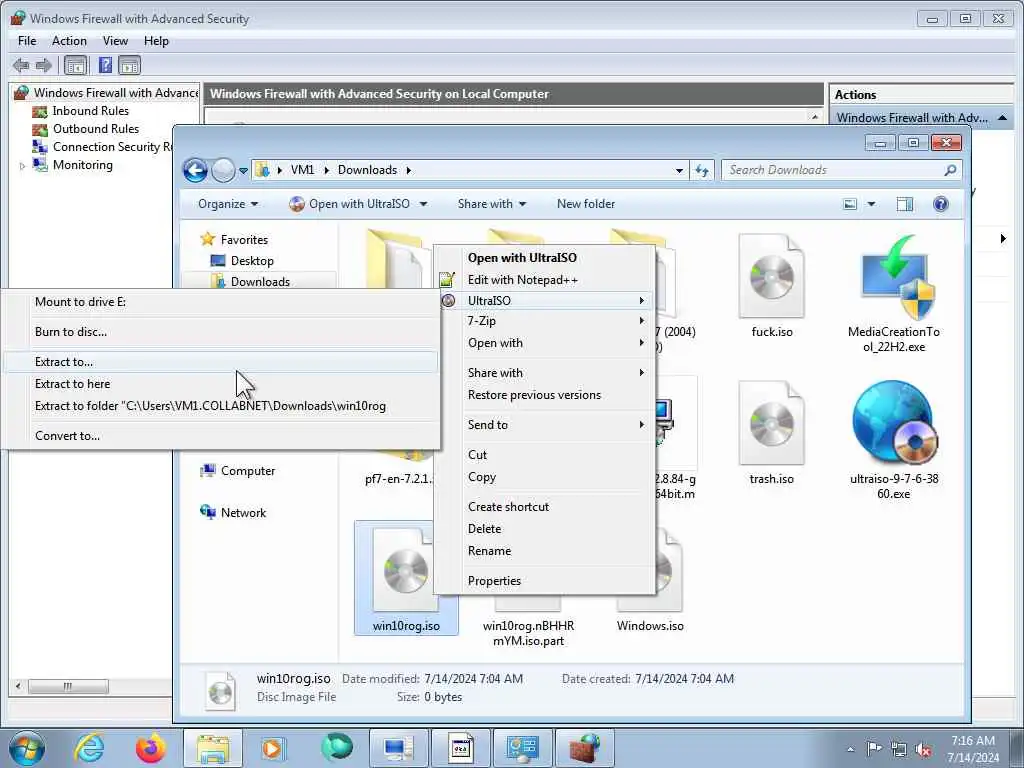
Task: Click Firewall app icon on taskbar
Action: [x=584, y=748]
